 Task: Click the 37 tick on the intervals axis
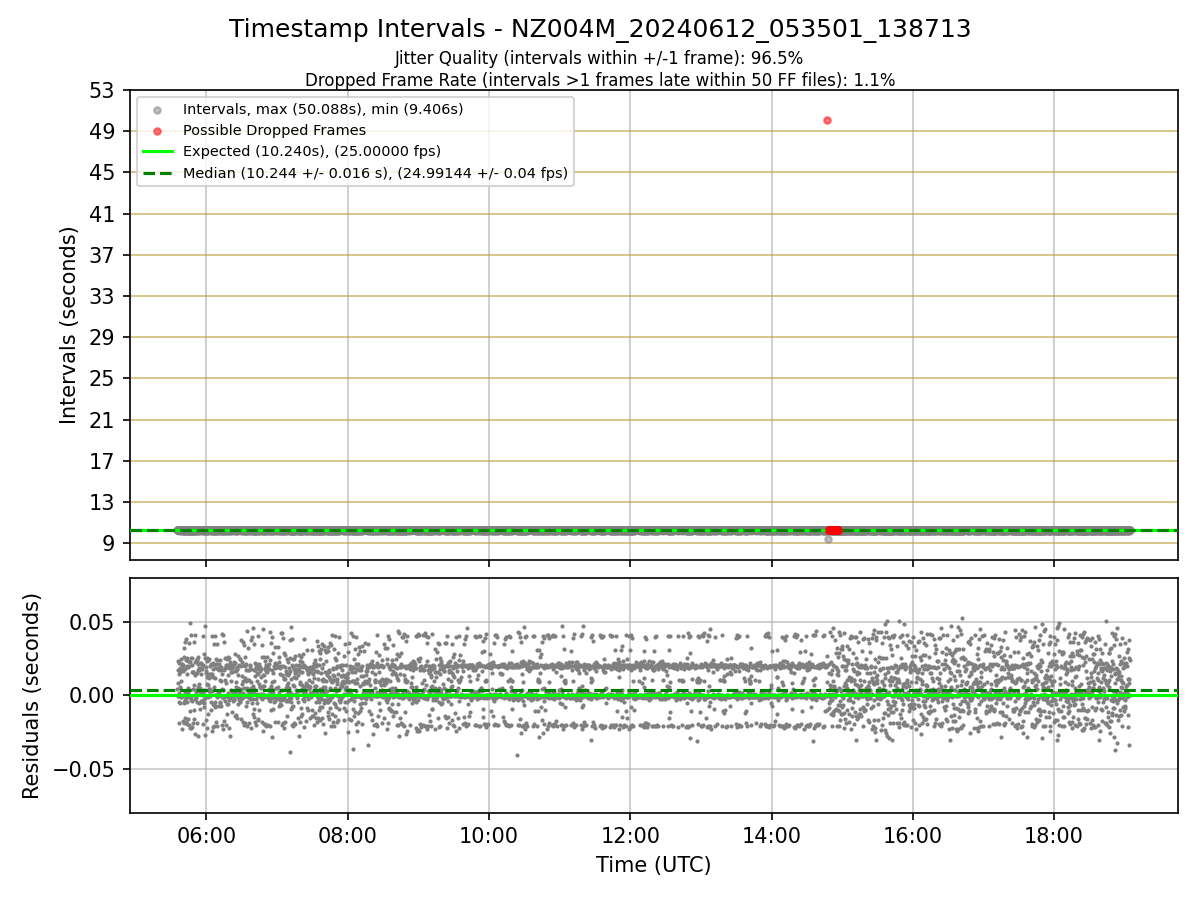click(x=103, y=255)
